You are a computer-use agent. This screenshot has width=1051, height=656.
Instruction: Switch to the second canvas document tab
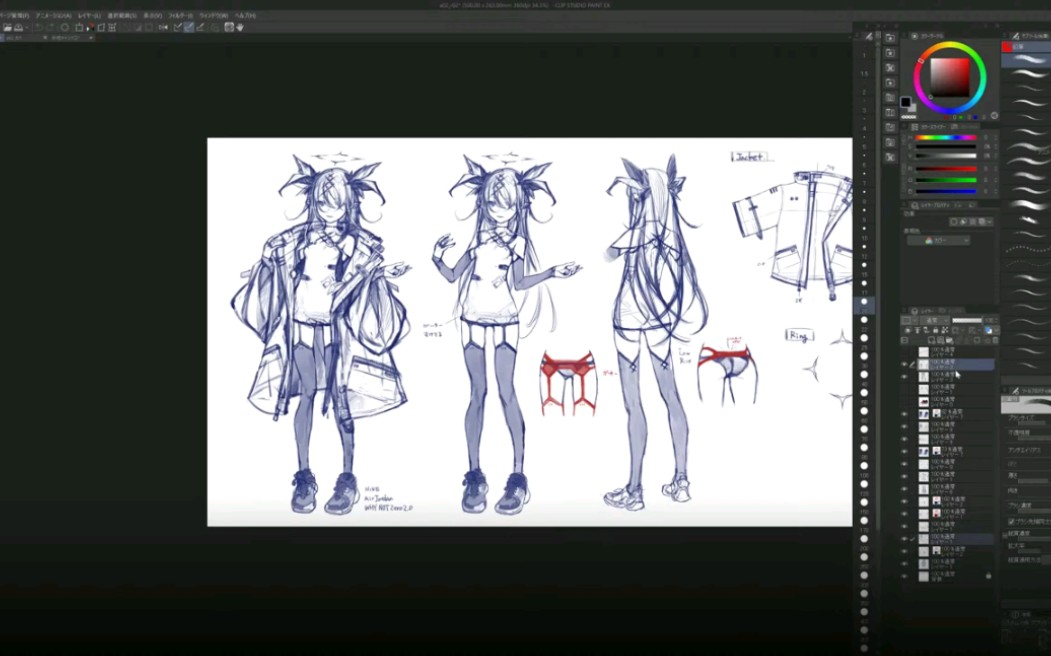tap(69, 38)
